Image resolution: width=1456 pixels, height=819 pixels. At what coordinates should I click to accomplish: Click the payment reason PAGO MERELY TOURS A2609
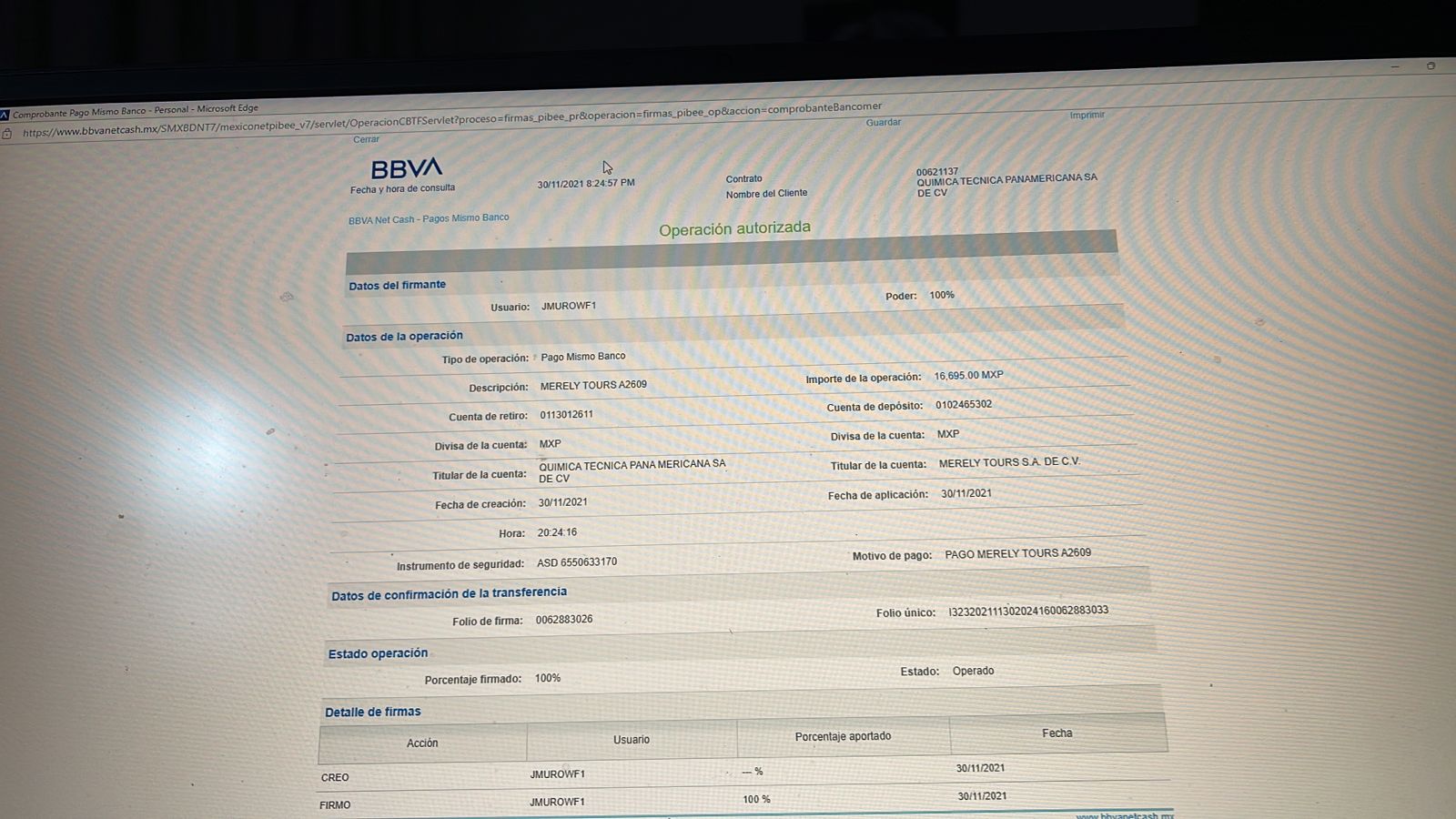(1017, 553)
